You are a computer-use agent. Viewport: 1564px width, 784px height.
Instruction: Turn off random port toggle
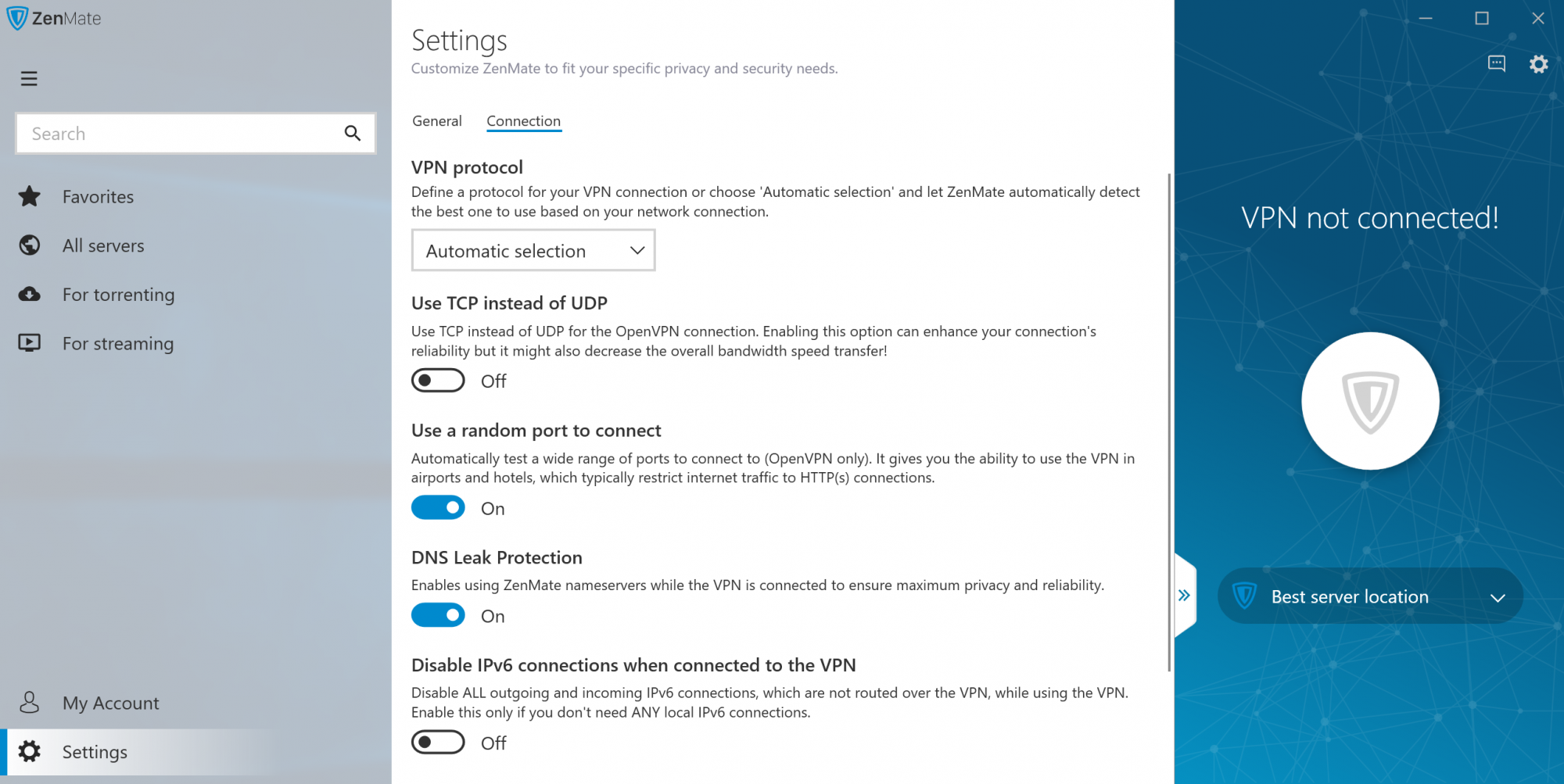[x=438, y=508]
